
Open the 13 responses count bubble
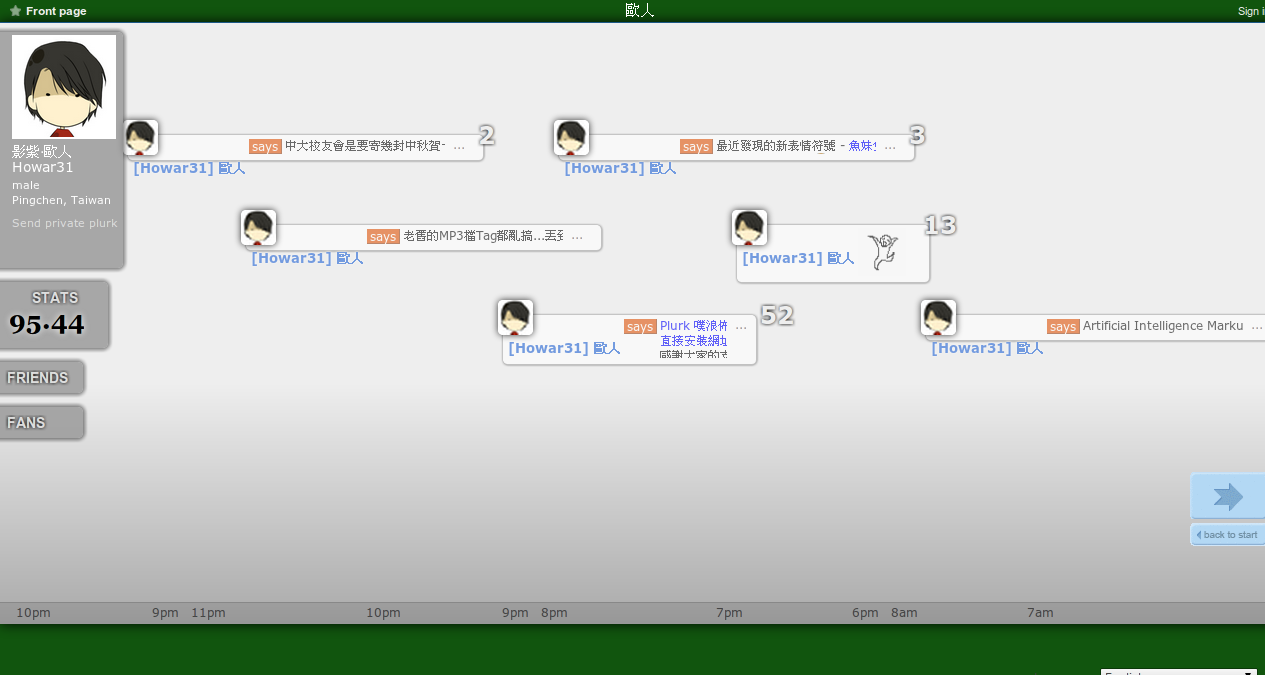point(939,225)
